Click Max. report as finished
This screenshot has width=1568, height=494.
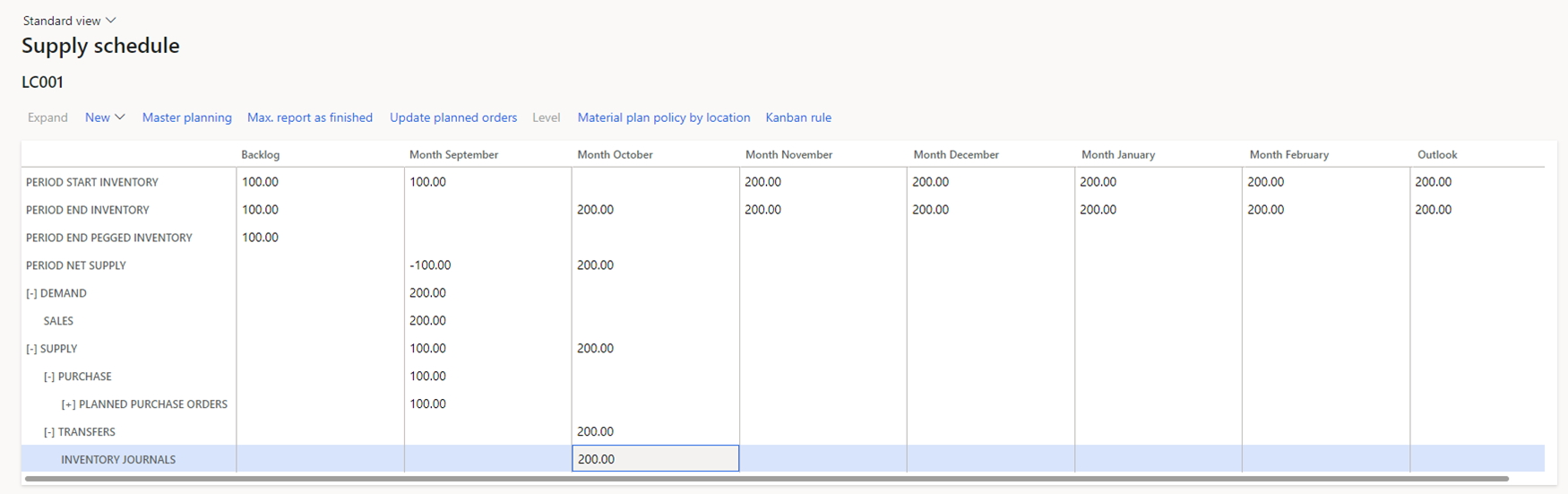pyautogui.click(x=309, y=117)
